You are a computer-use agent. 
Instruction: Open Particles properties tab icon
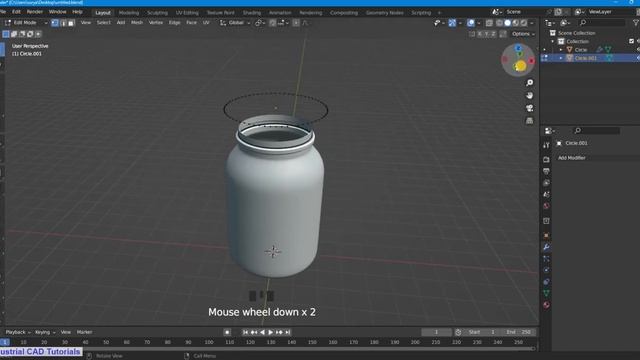coord(546,259)
